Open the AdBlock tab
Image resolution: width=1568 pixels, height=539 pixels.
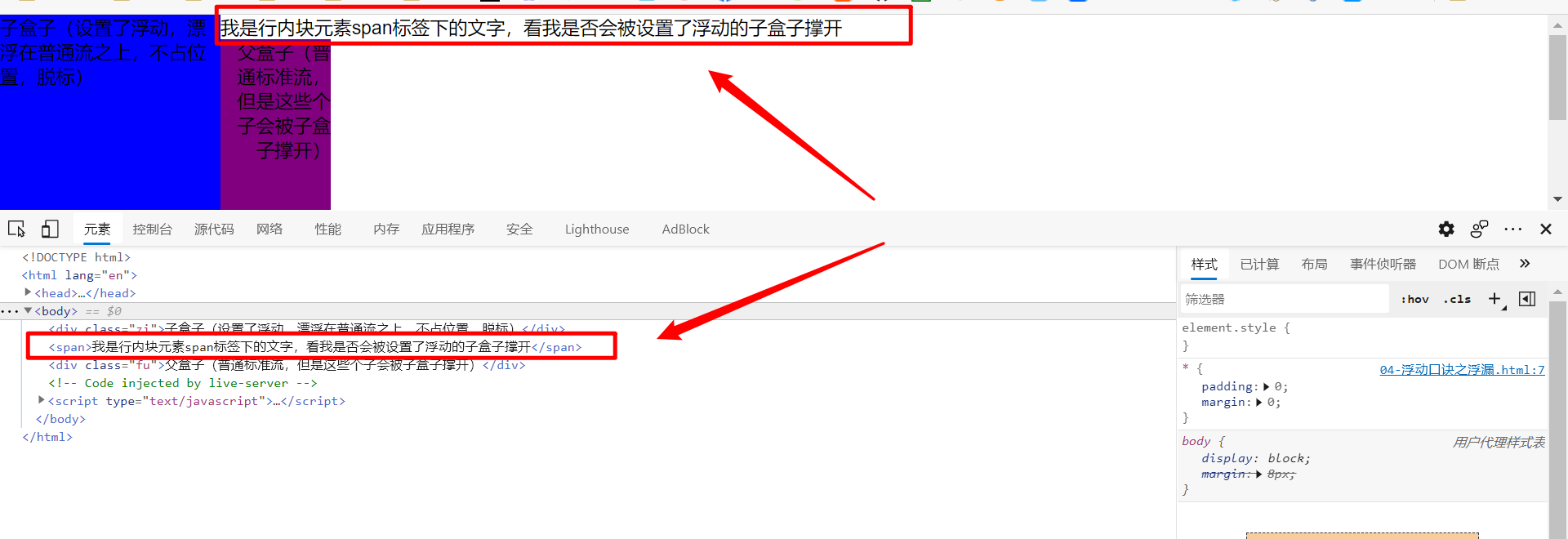(686, 229)
